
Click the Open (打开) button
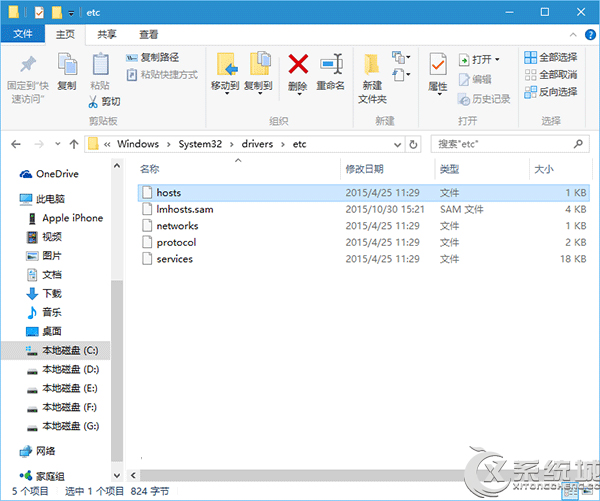(x=474, y=59)
